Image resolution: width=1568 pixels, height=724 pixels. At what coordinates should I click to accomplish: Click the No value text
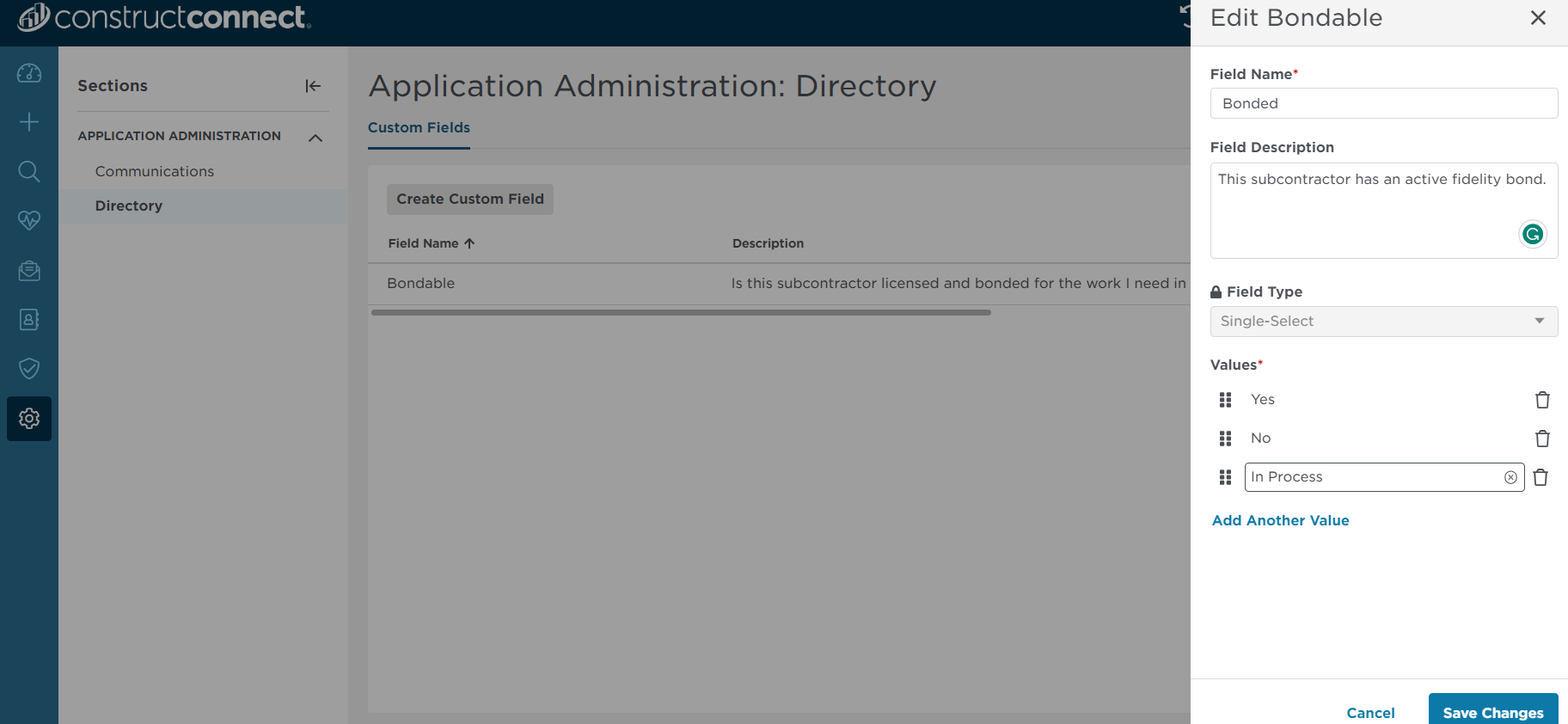point(1260,439)
